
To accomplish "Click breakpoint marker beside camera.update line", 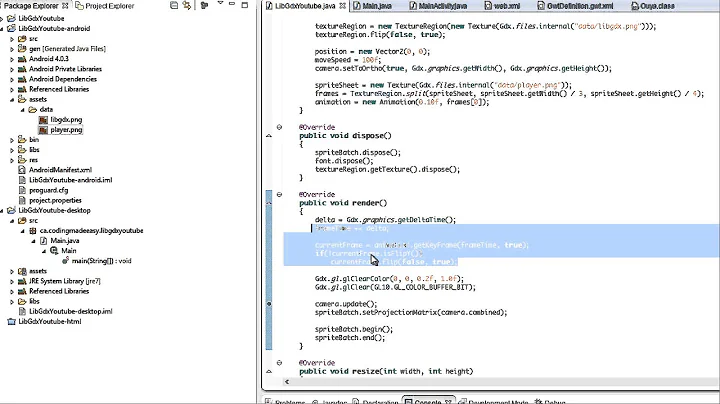I will [269, 304].
